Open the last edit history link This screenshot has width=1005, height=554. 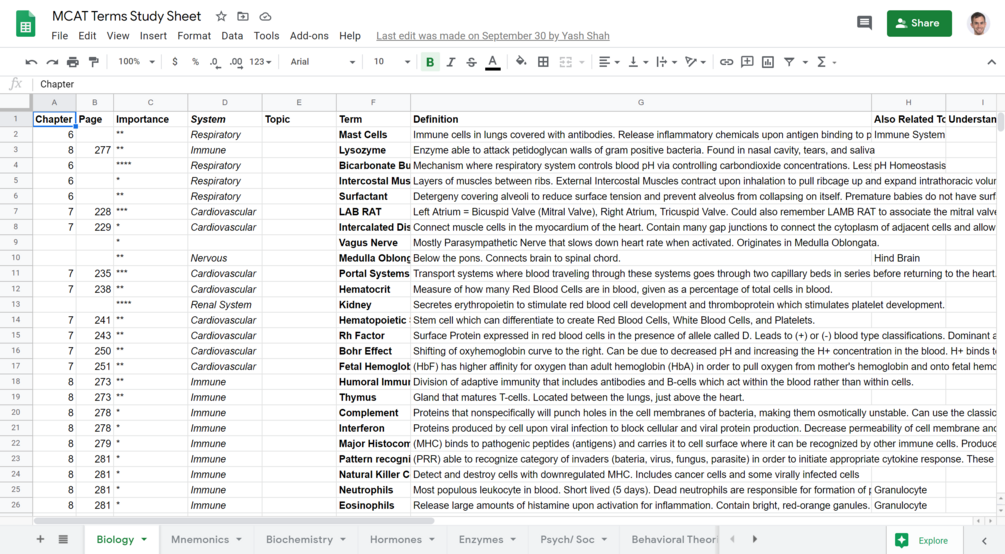tap(493, 36)
